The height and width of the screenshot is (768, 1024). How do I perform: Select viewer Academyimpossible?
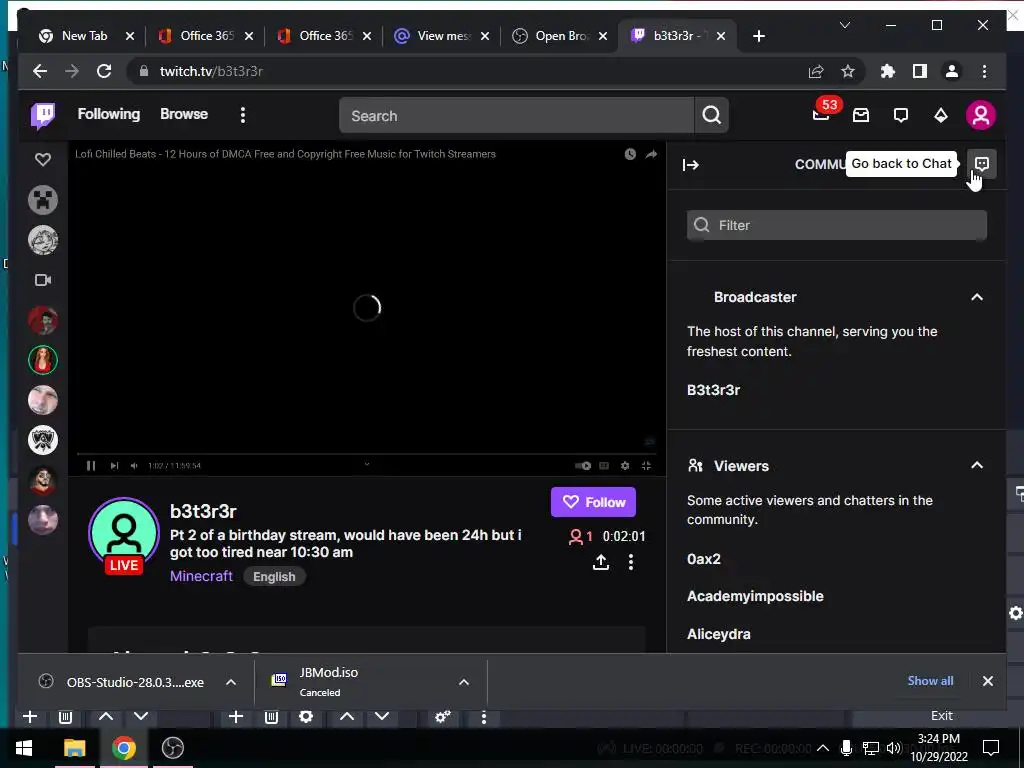click(755, 596)
